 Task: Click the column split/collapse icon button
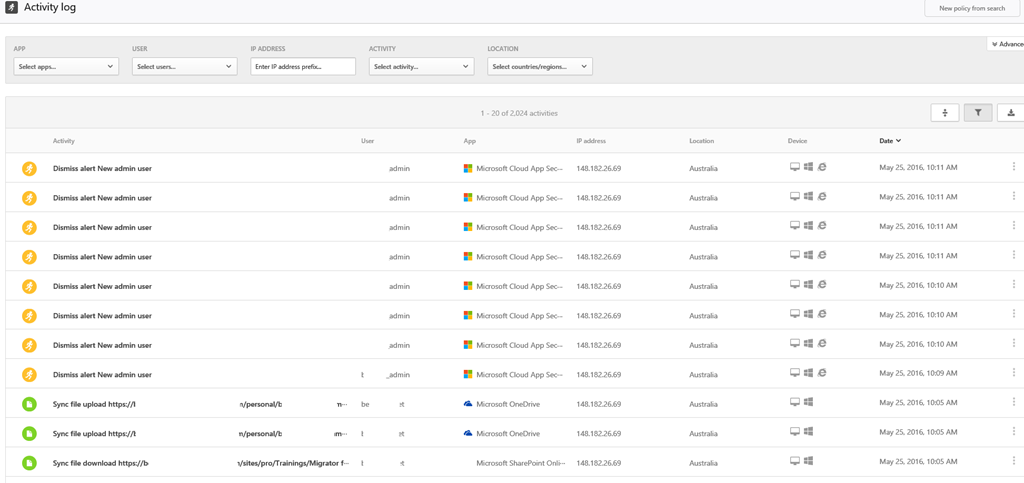pyautogui.click(x=944, y=113)
